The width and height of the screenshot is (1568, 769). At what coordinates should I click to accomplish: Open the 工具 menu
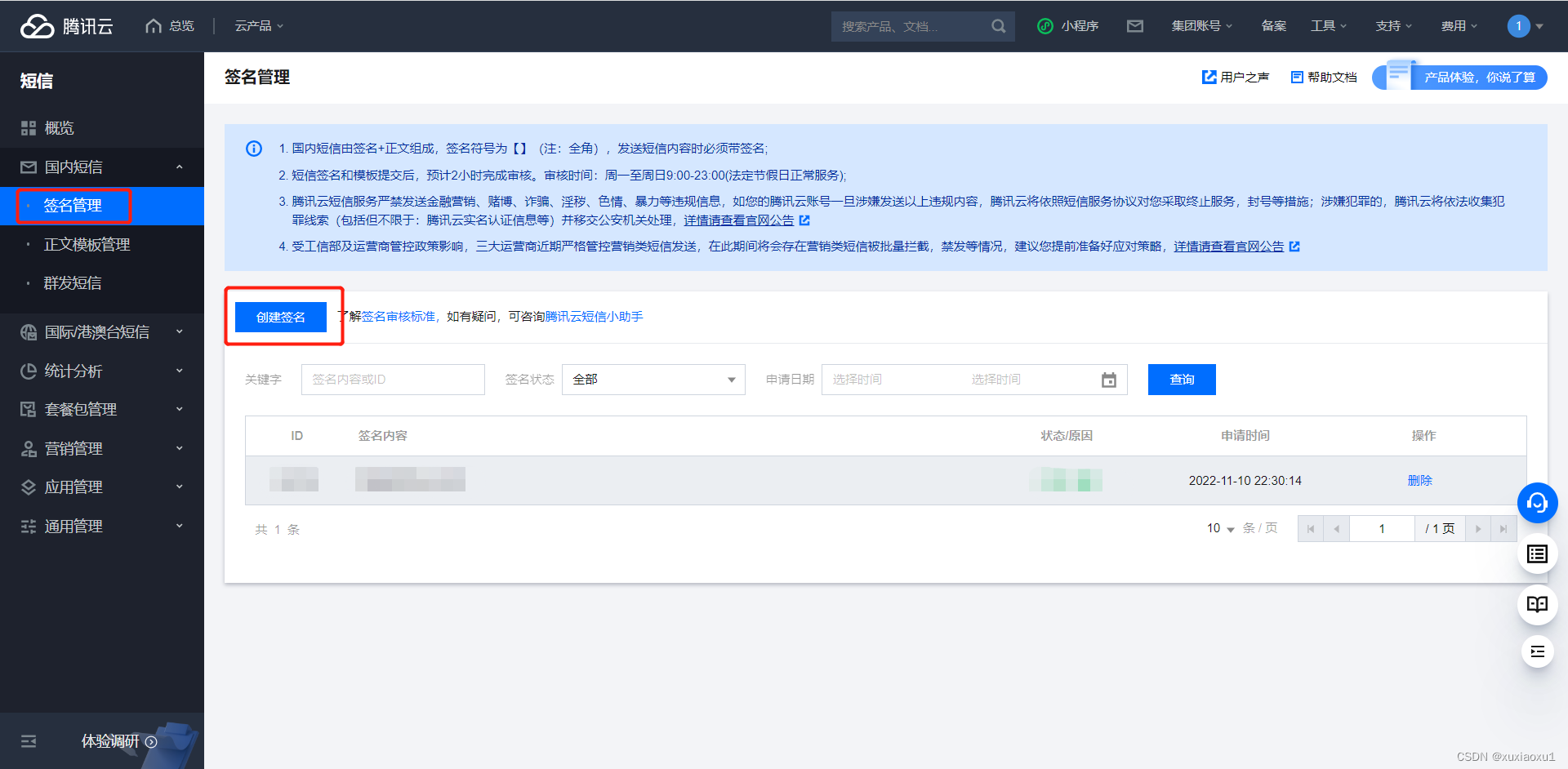click(1329, 26)
